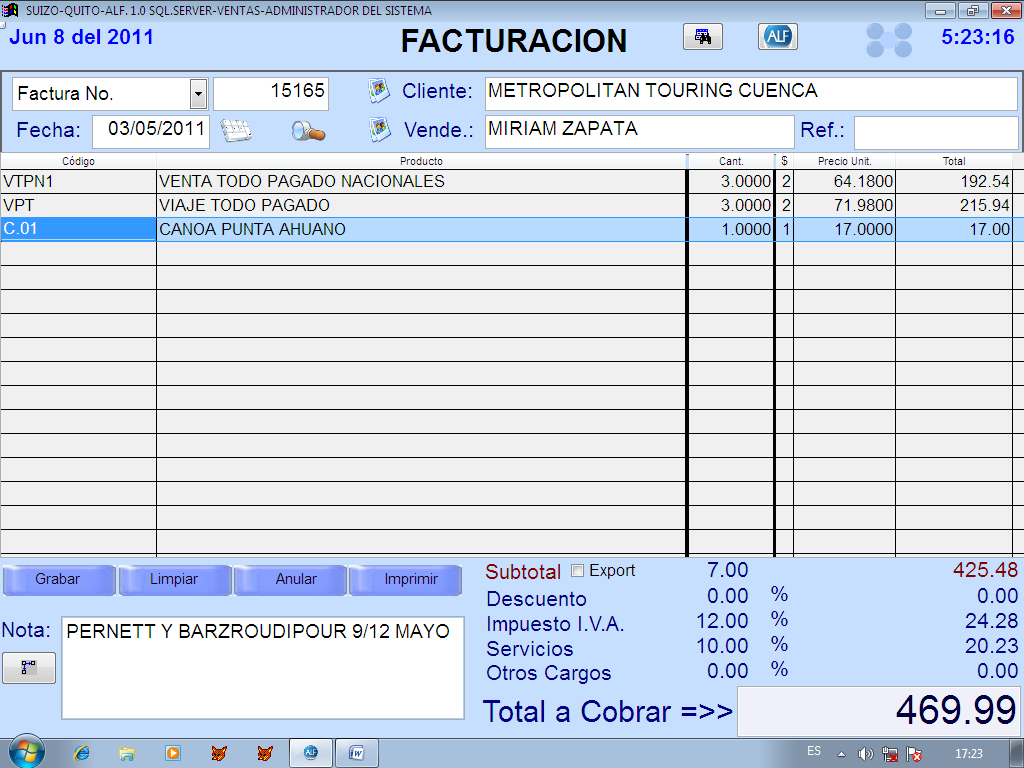Viewport: 1024px width, 768px height.
Task: Click the magnifying glass search icon
Action: pos(308,131)
